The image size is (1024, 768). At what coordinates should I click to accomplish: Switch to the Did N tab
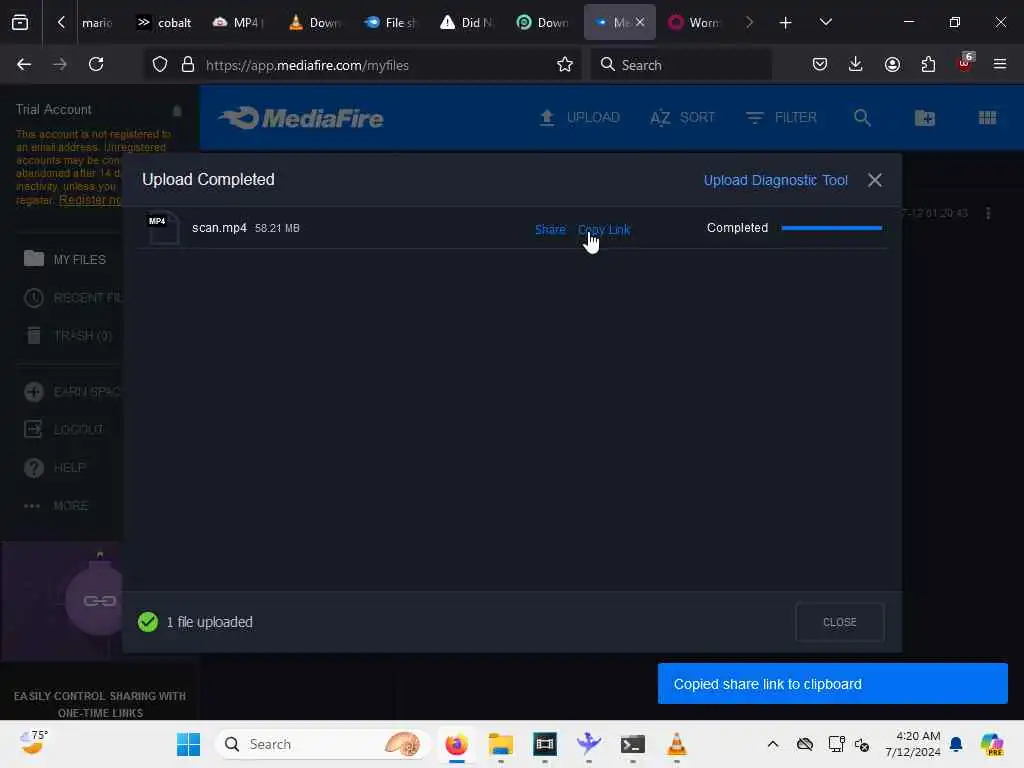coord(466,23)
